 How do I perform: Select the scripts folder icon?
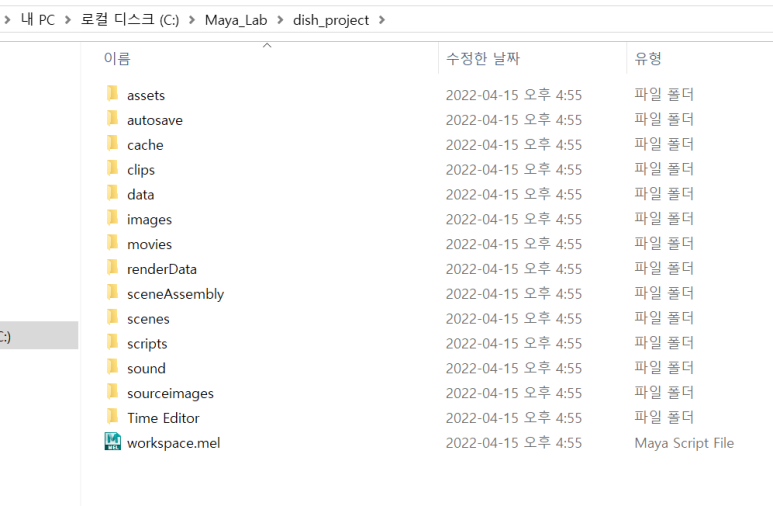pyautogui.click(x=112, y=342)
